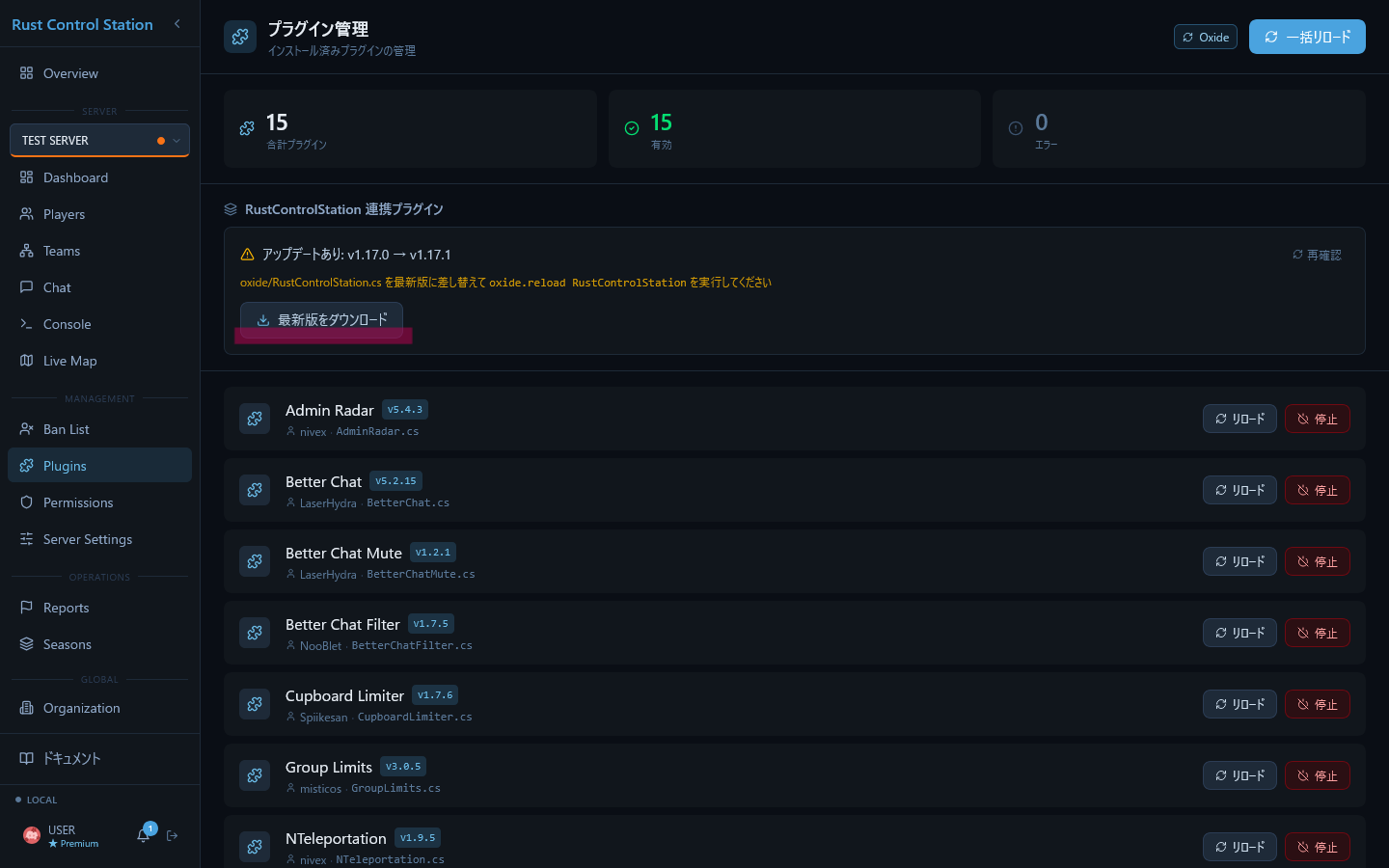The height and width of the screenshot is (868, 1389).
Task: Stop the Cupboard Limiter plugin
Action: 1318,704
